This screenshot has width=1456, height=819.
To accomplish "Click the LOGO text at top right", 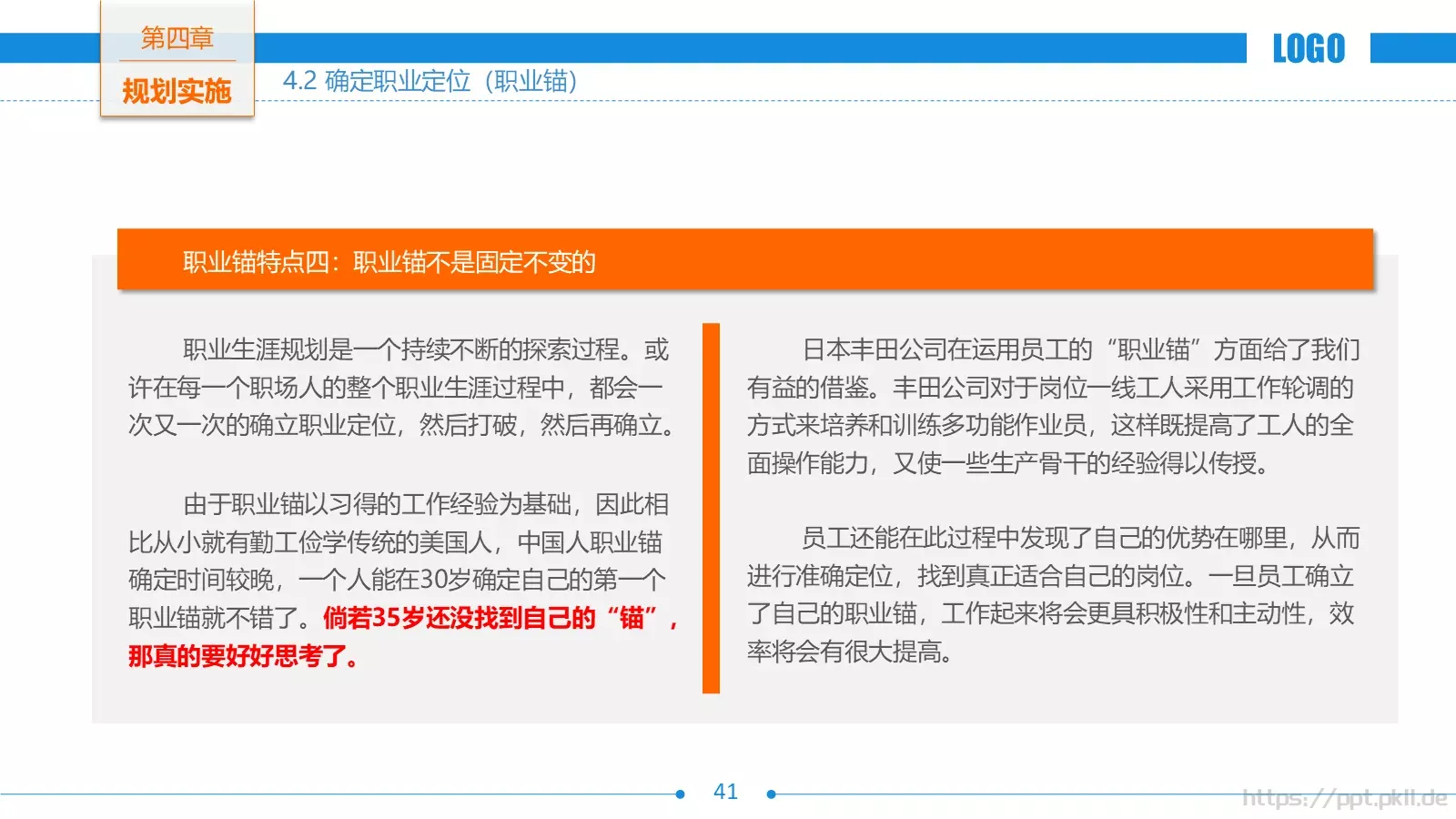I will click(x=1309, y=48).
